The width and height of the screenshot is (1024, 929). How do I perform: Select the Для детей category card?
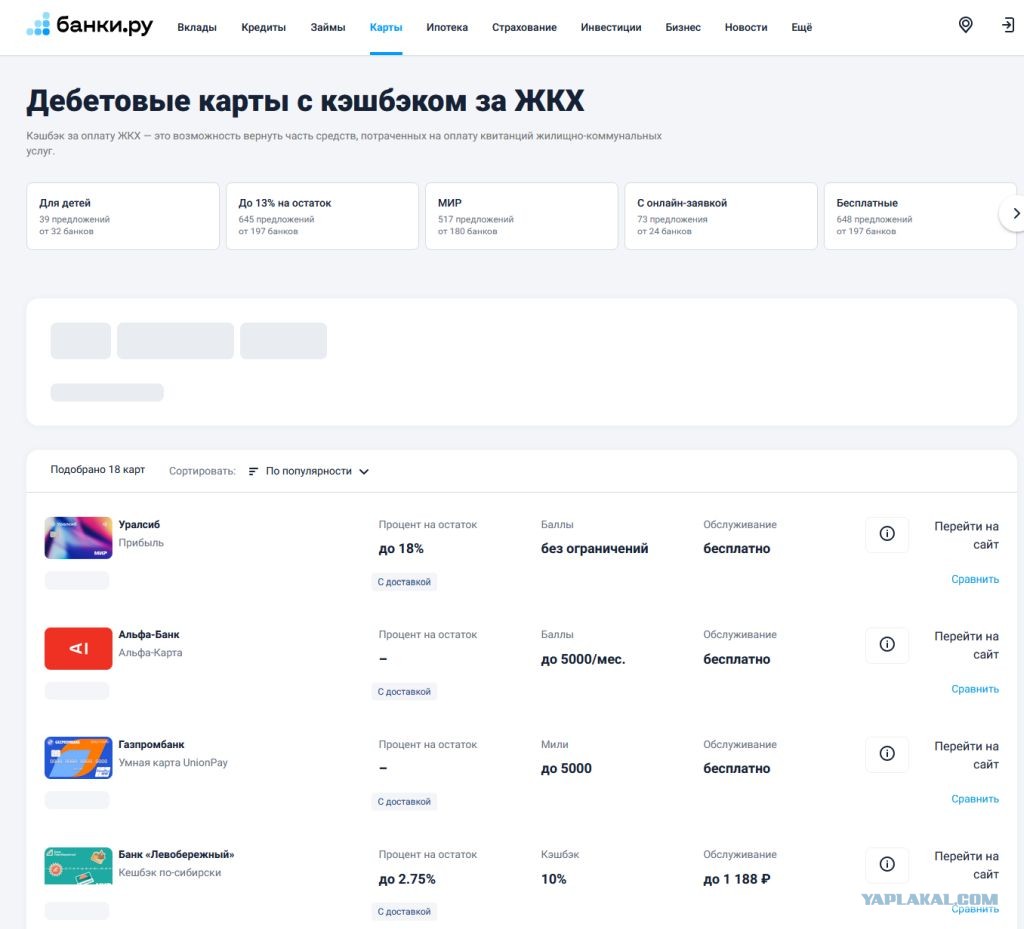click(x=123, y=216)
